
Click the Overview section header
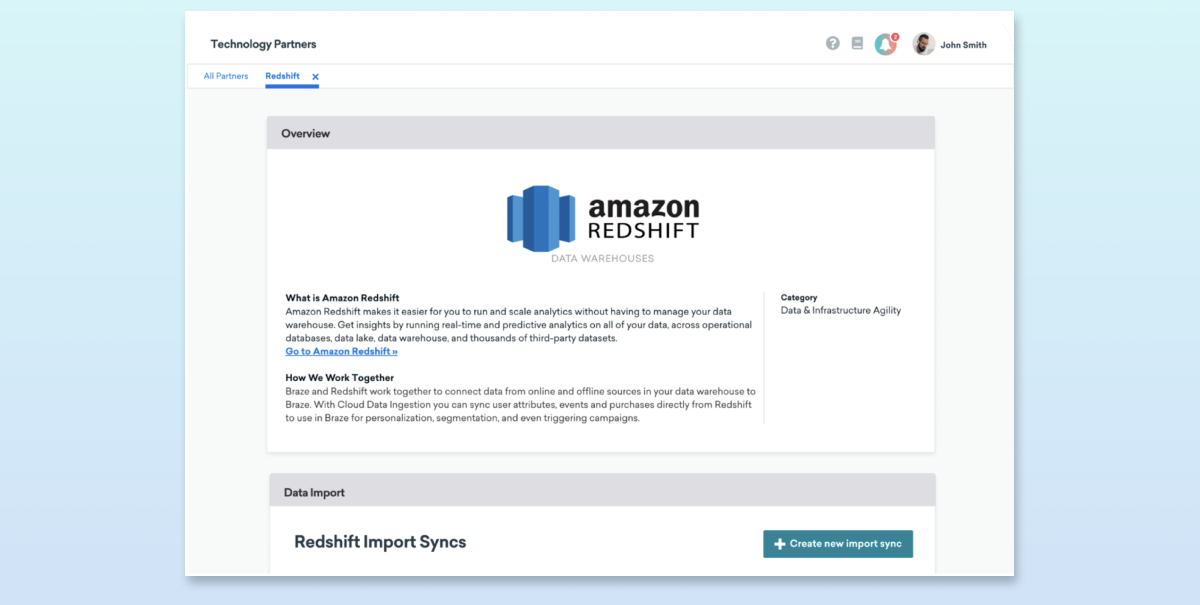click(x=601, y=133)
